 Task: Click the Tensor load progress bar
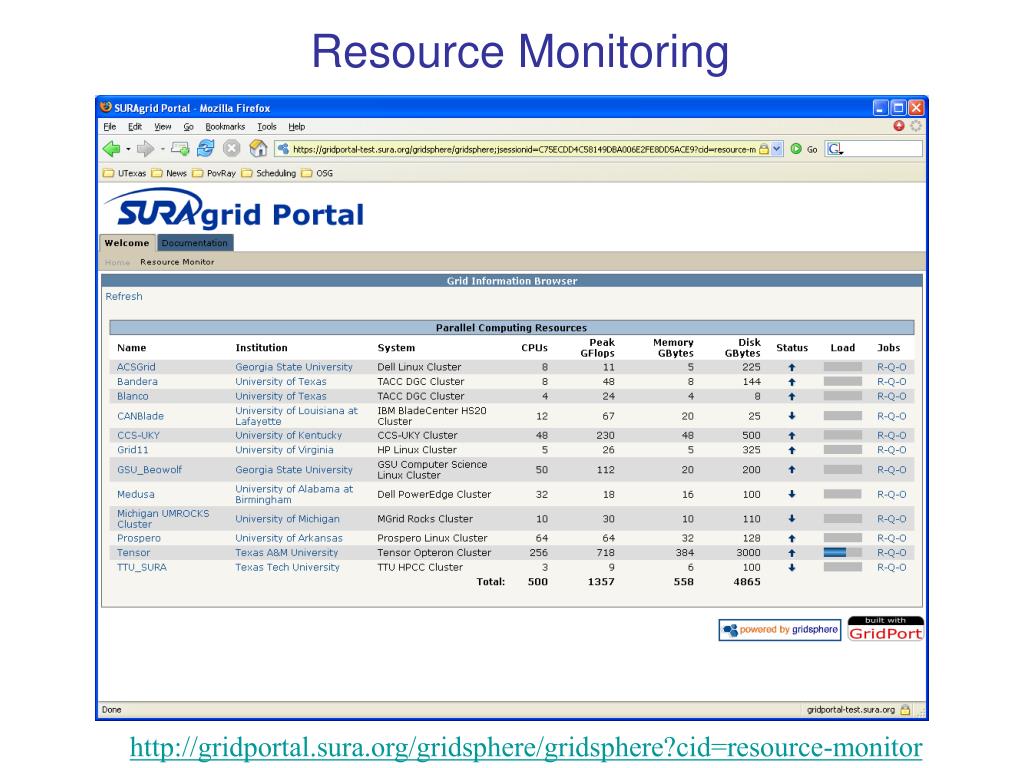(842, 552)
